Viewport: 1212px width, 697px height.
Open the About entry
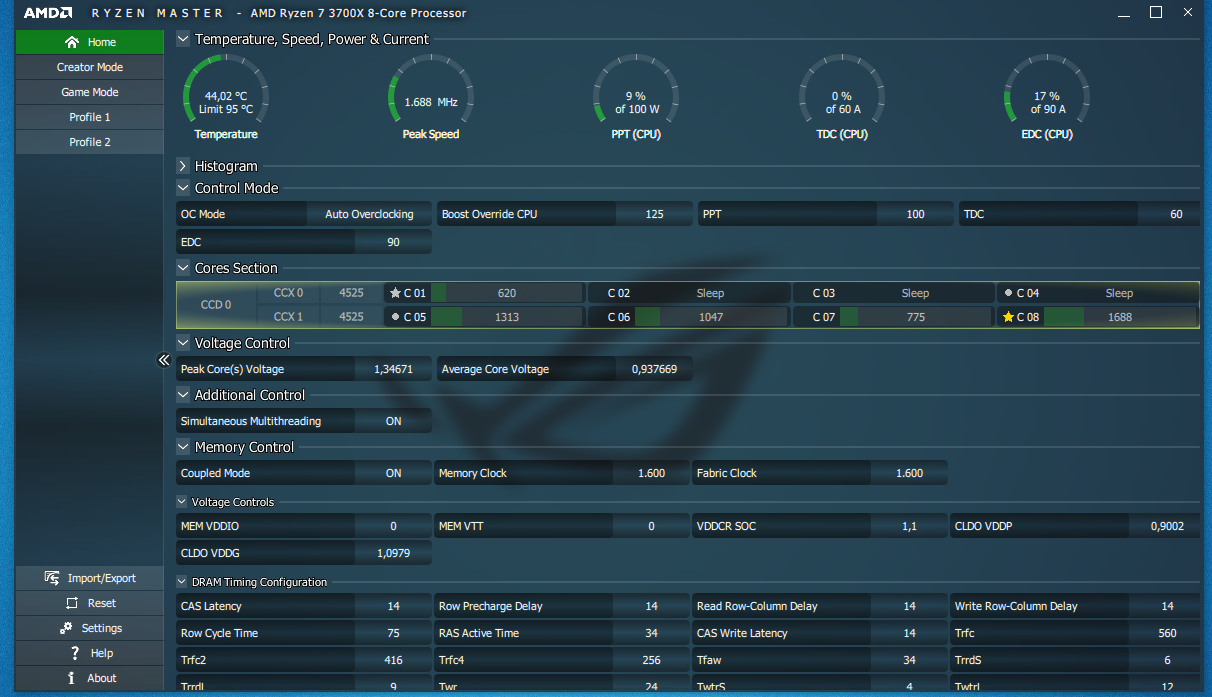tap(90, 678)
